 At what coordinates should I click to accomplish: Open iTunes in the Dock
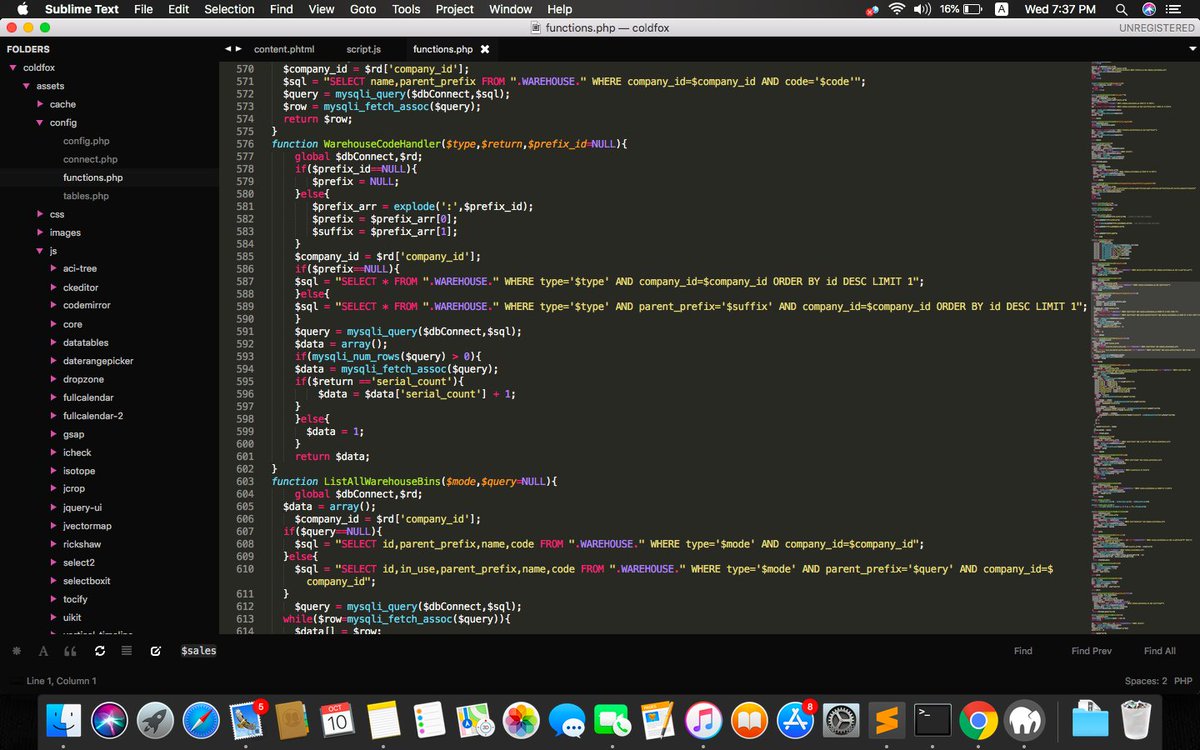704,719
